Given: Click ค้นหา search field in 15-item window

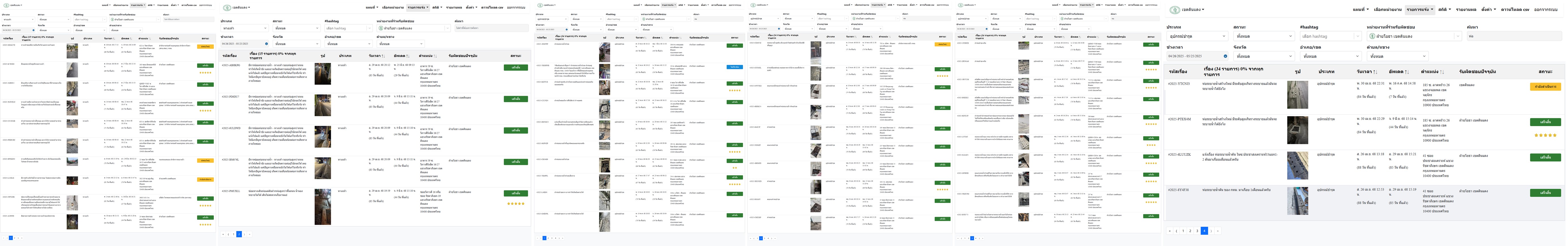Looking at the screenshot, I should [x=491, y=28].
